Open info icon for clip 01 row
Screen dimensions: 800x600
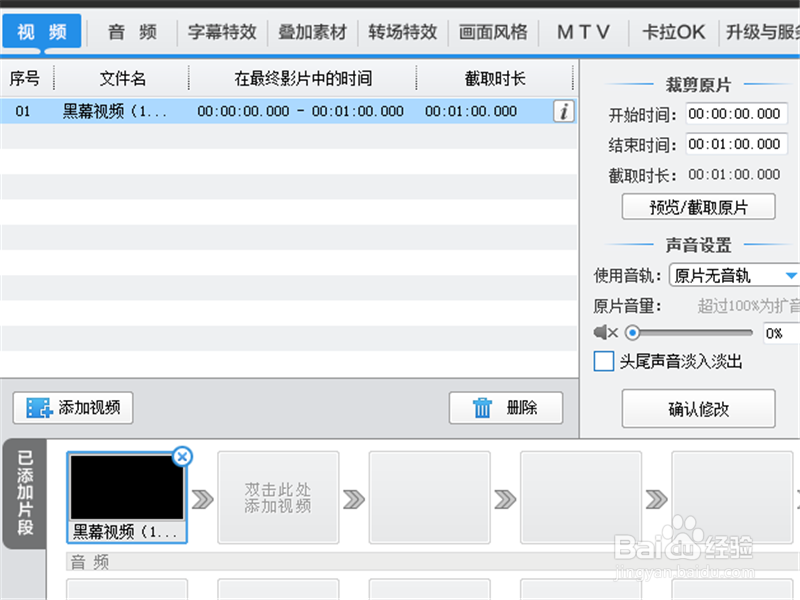563,111
